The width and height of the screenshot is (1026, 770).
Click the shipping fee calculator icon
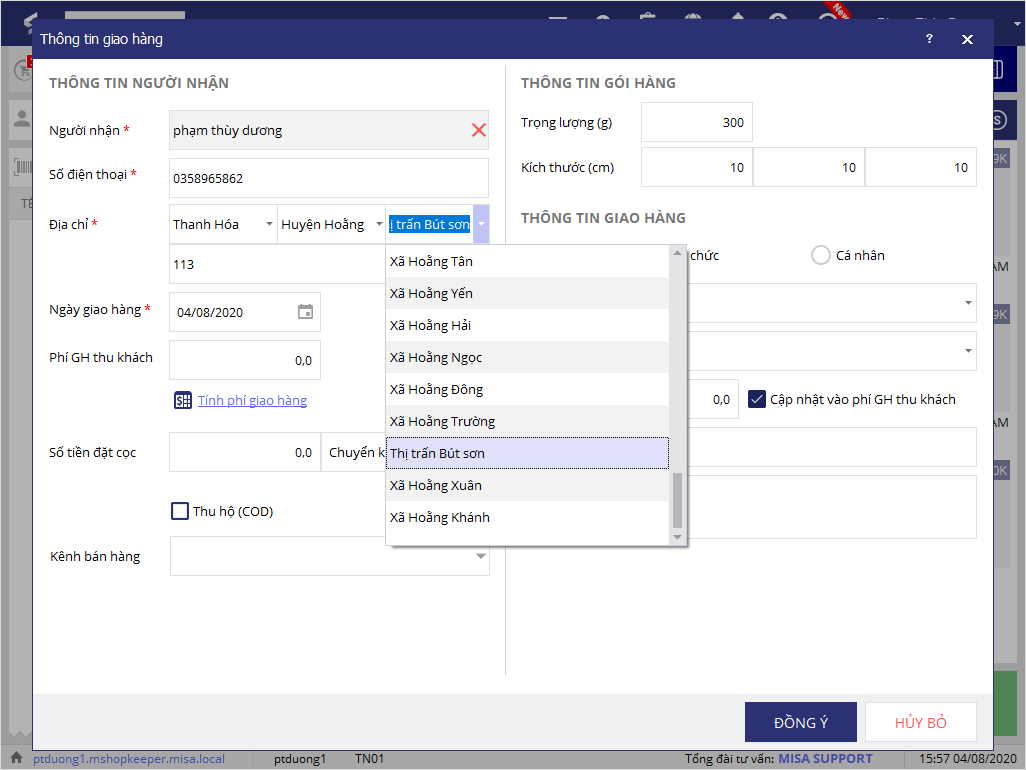(x=182, y=400)
